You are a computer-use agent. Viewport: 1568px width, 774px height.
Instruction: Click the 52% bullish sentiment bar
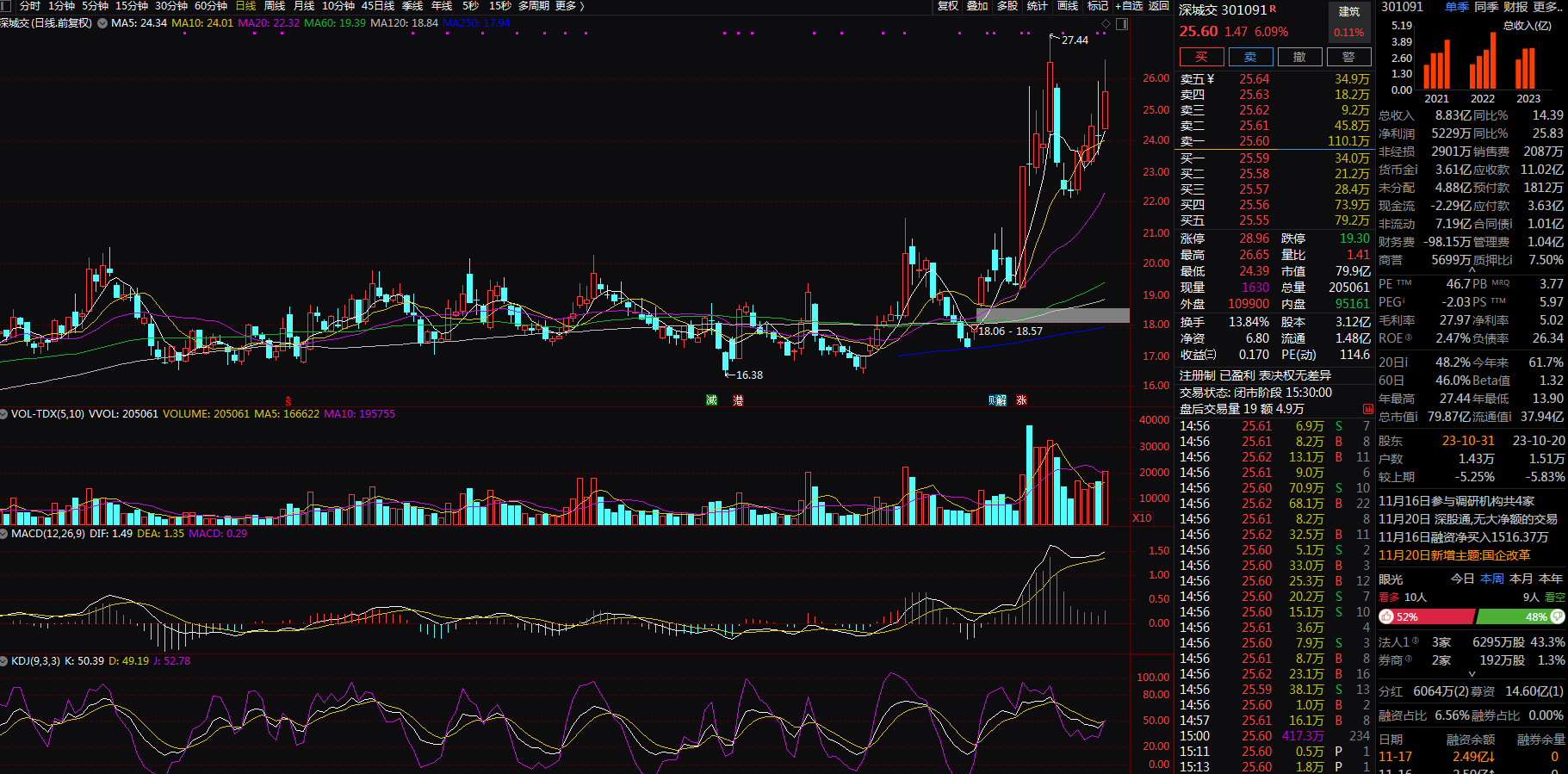1426,616
